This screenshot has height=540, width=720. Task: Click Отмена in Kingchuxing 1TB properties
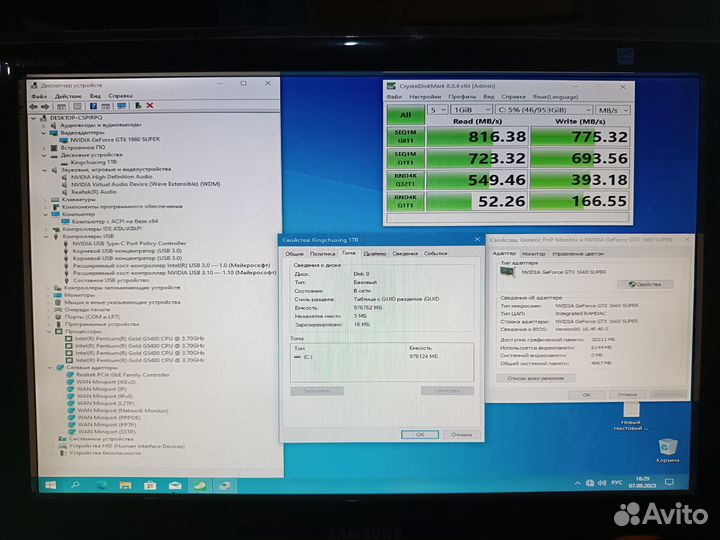pos(461,434)
